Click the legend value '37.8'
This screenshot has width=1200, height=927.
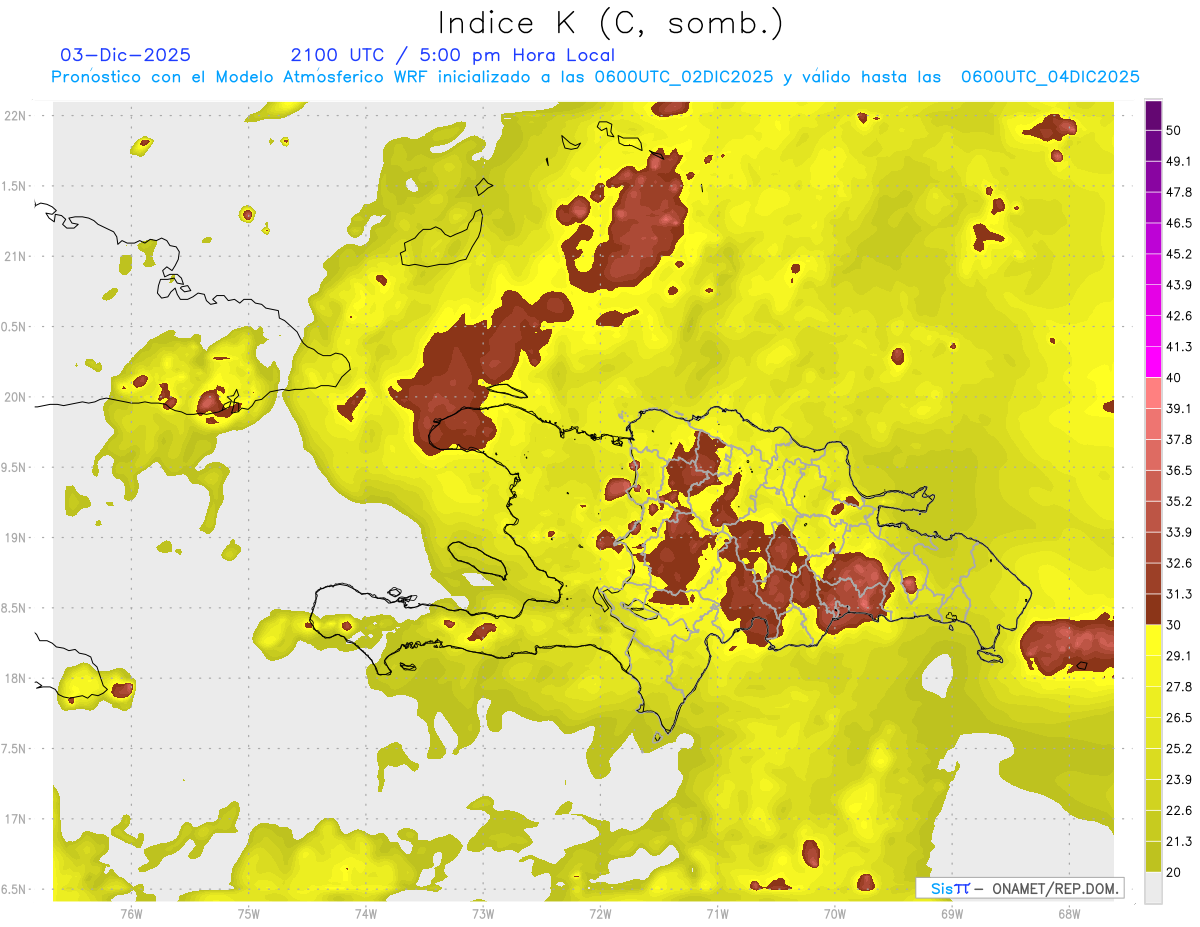click(1179, 439)
